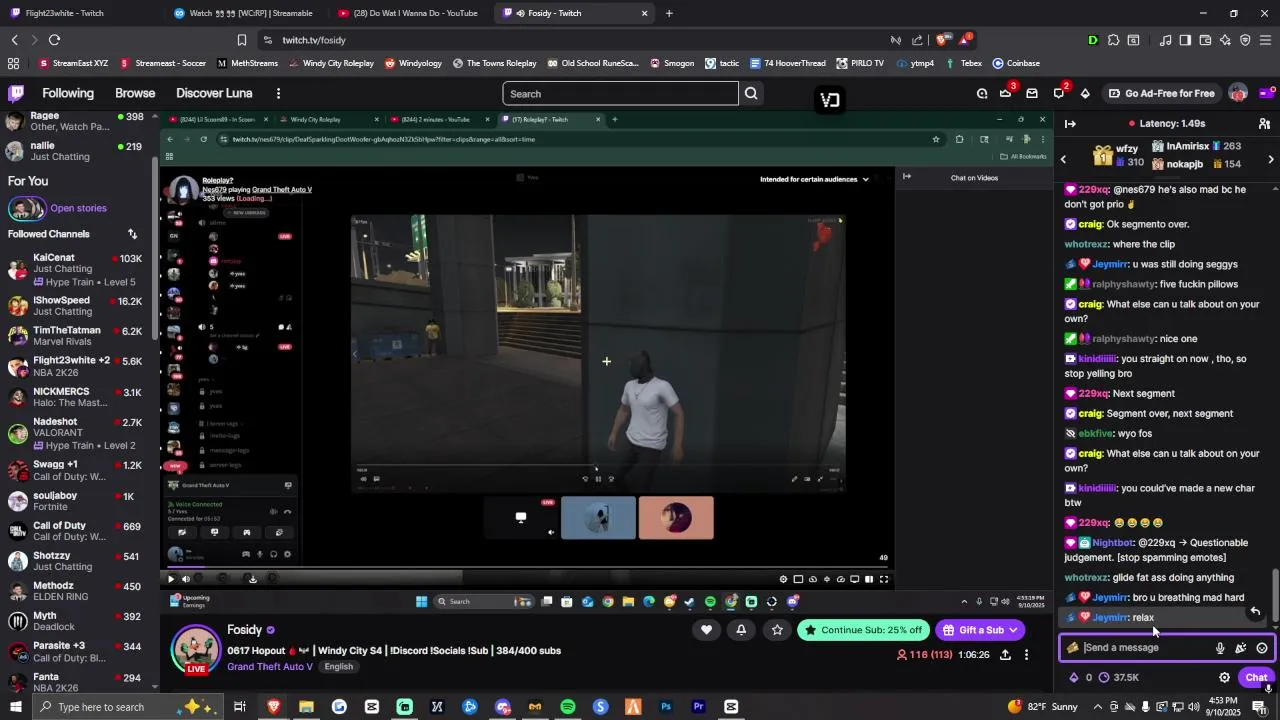The height and width of the screenshot is (720, 1280).
Task: Open Spotify from the Windows taskbar
Action: tap(568, 707)
